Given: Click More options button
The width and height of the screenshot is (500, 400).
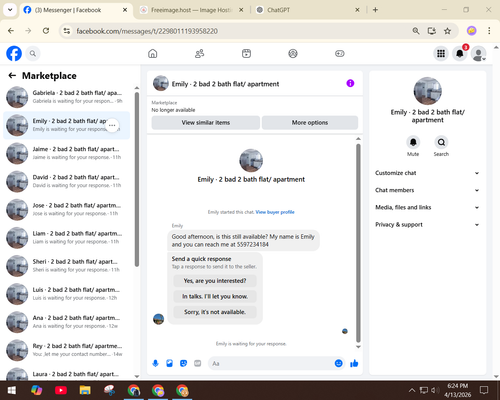Looking at the screenshot, I should [x=310, y=123].
